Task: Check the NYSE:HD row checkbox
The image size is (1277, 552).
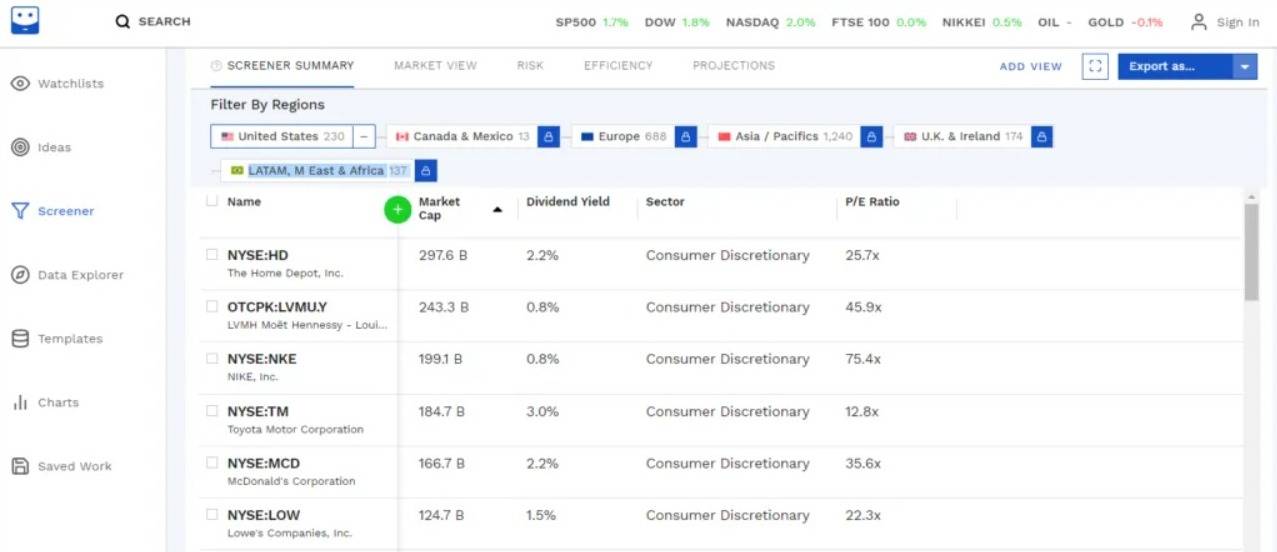Action: pyautogui.click(x=212, y=255)
